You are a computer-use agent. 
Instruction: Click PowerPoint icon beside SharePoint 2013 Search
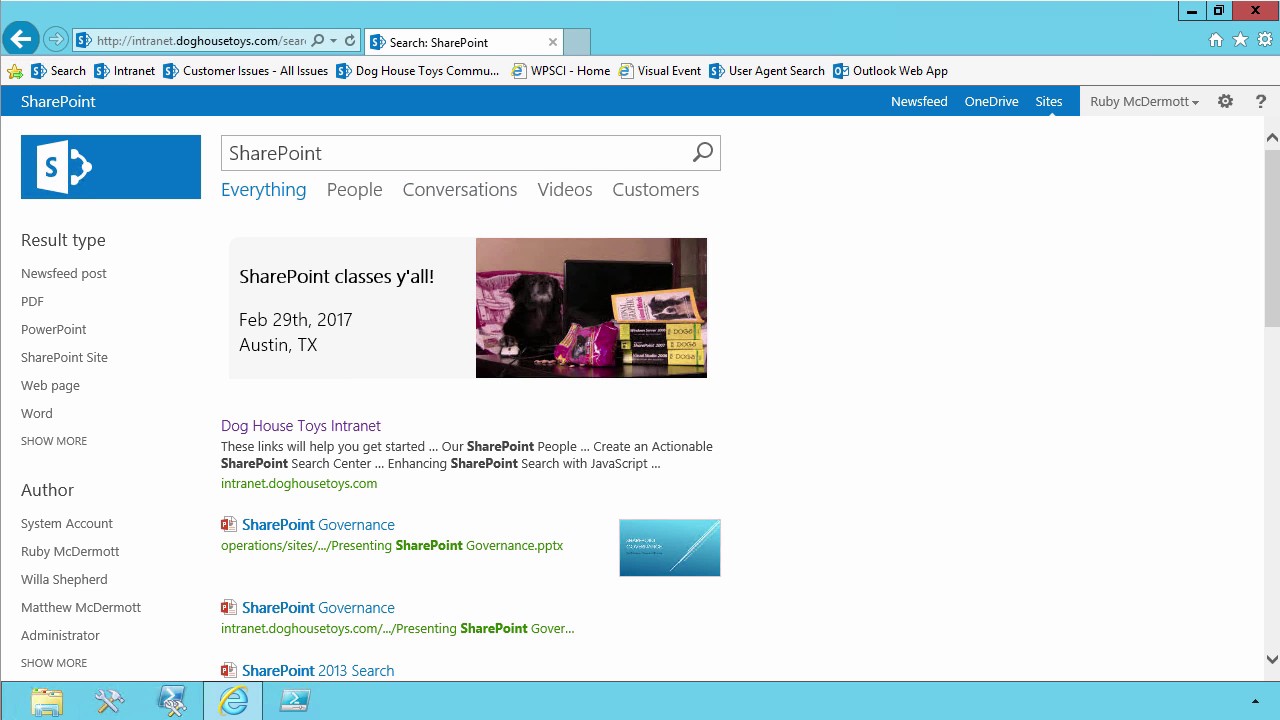(x=229, y=671)
